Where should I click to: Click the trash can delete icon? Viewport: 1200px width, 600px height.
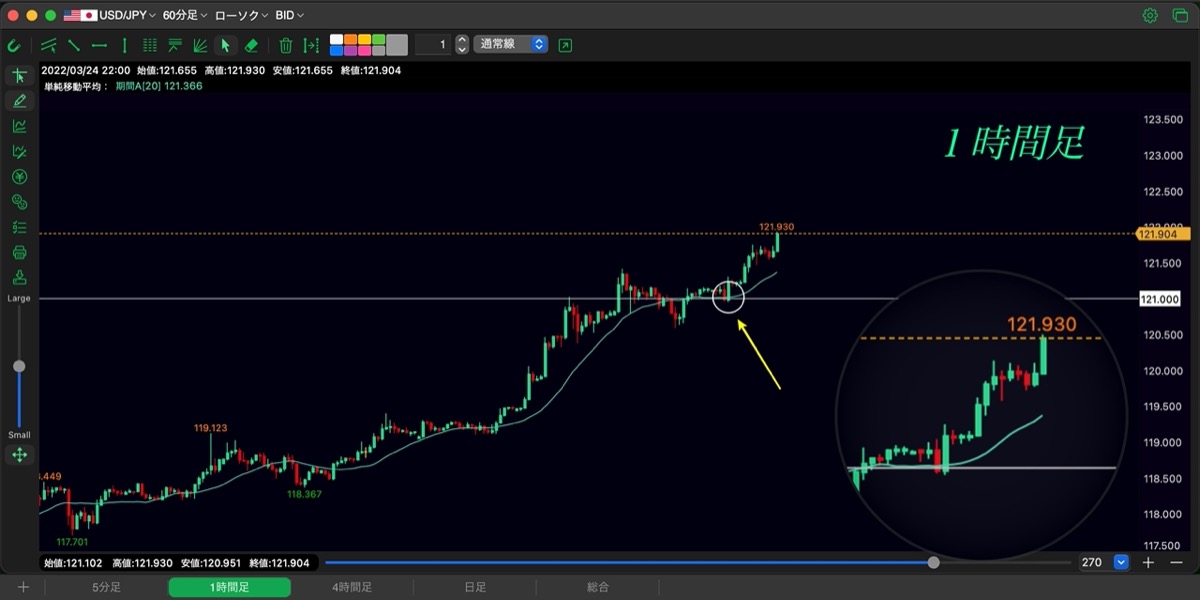coord(286,45)
